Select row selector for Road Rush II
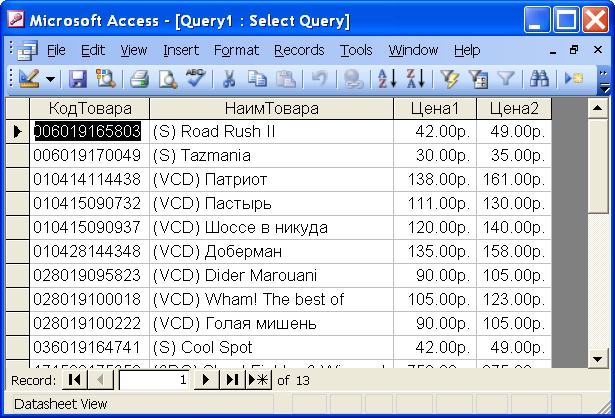This screenshot has width=615, height=418. [18, 131]
